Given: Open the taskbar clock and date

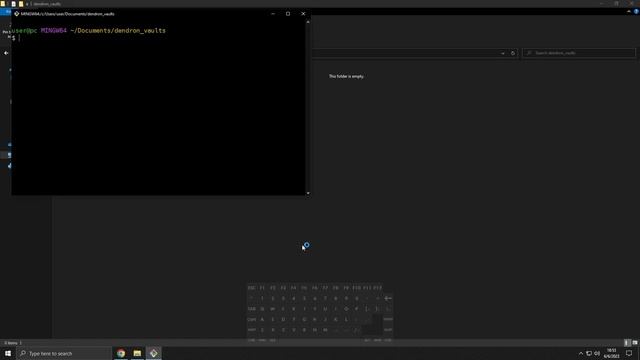Looking at the screenshot, I should (611, 353).
